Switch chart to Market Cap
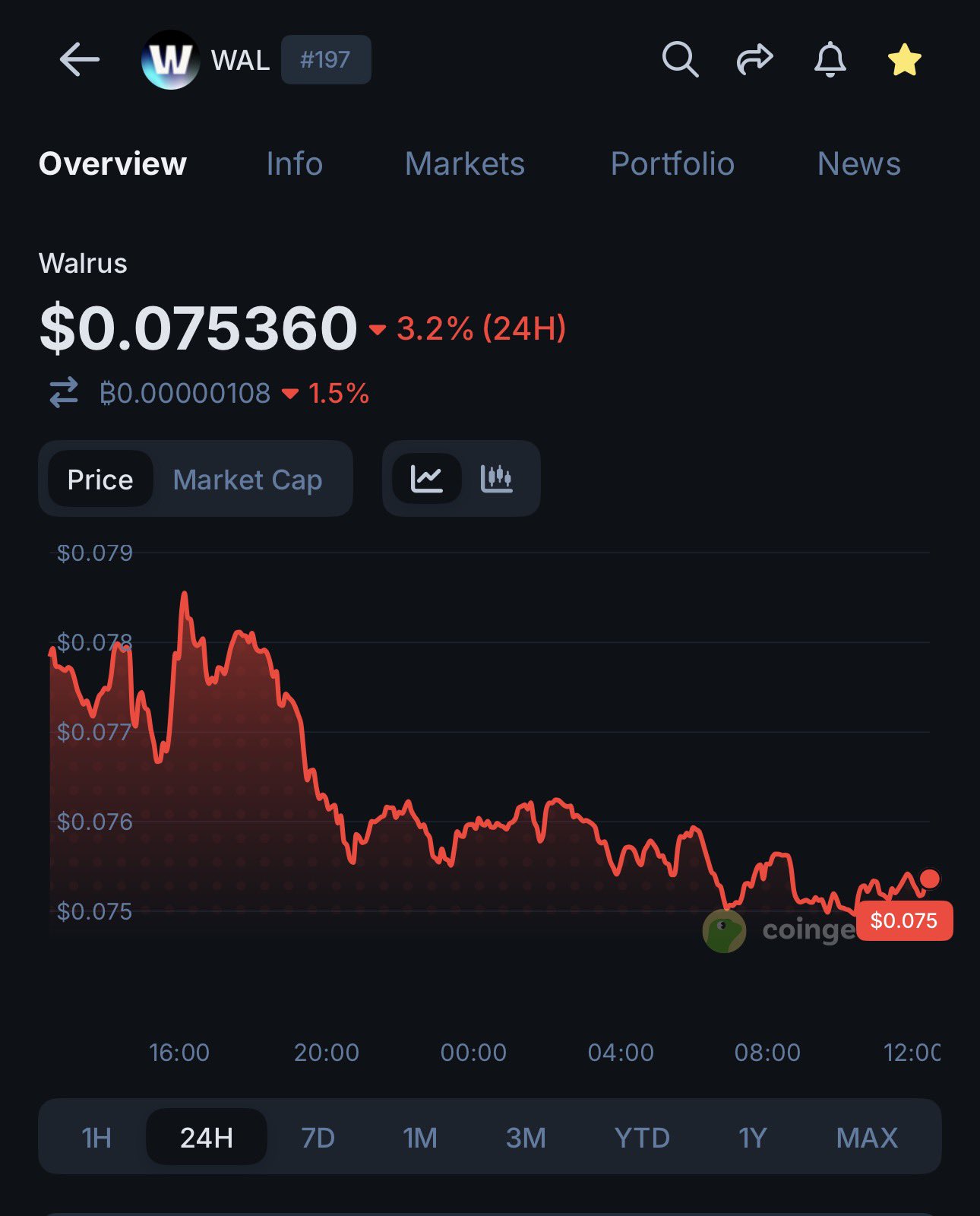Viewport: 980px width, 1216px height. pos(248,480)
